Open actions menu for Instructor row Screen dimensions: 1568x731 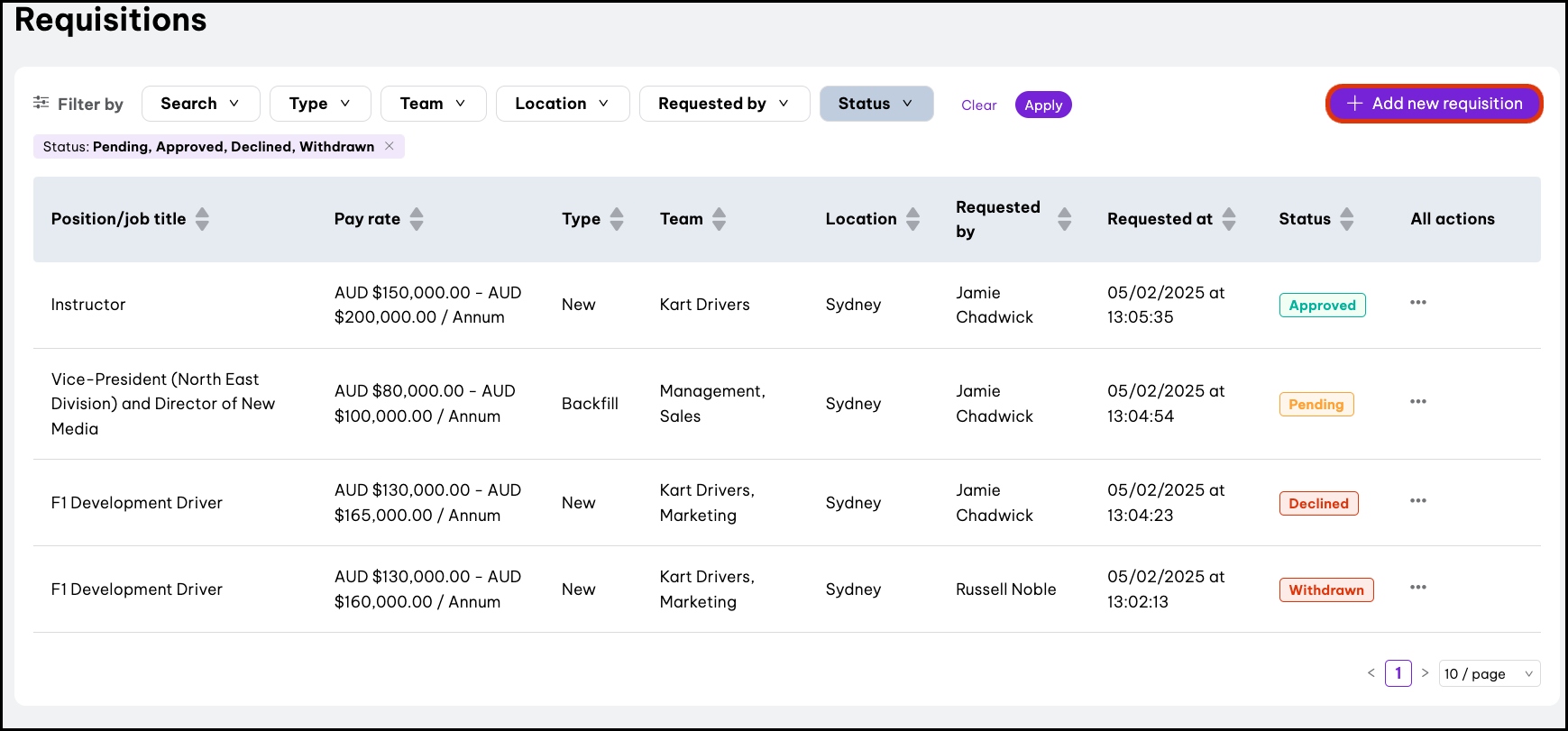pos(1417,303)
